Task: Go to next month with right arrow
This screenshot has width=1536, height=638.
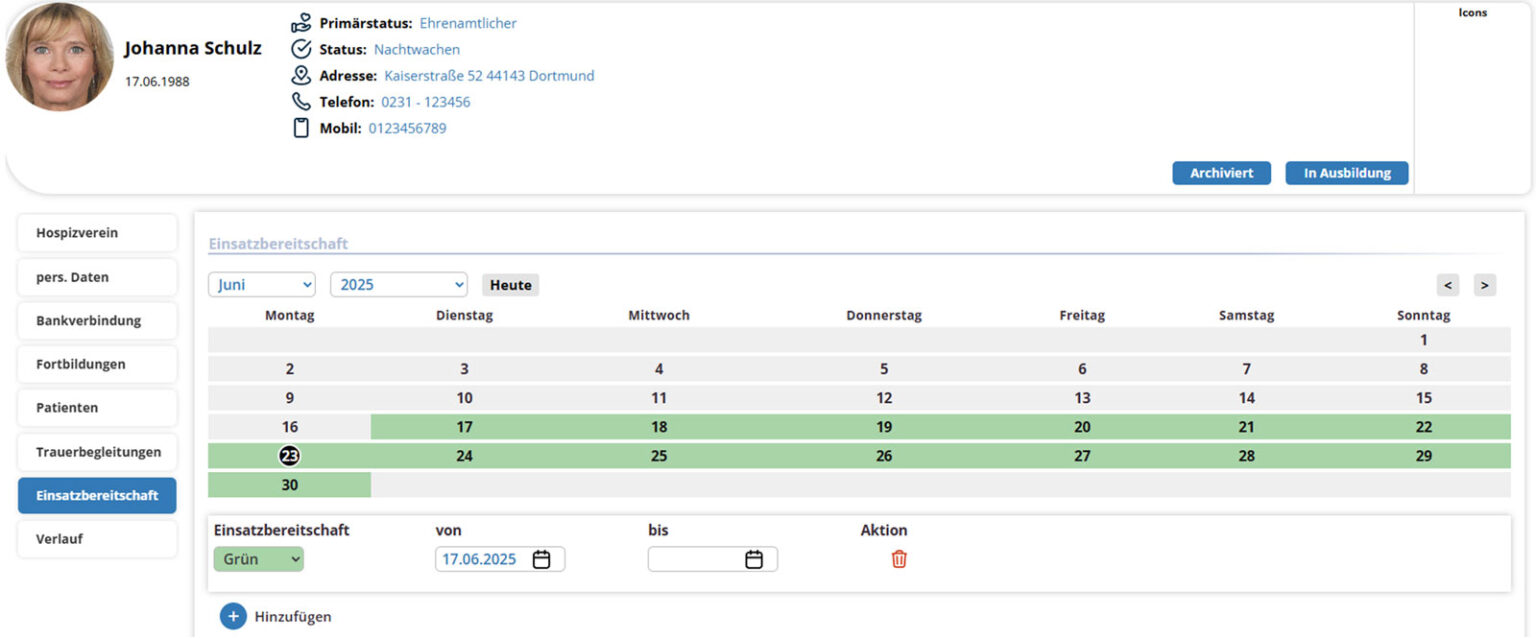Action: (1485, 285)
